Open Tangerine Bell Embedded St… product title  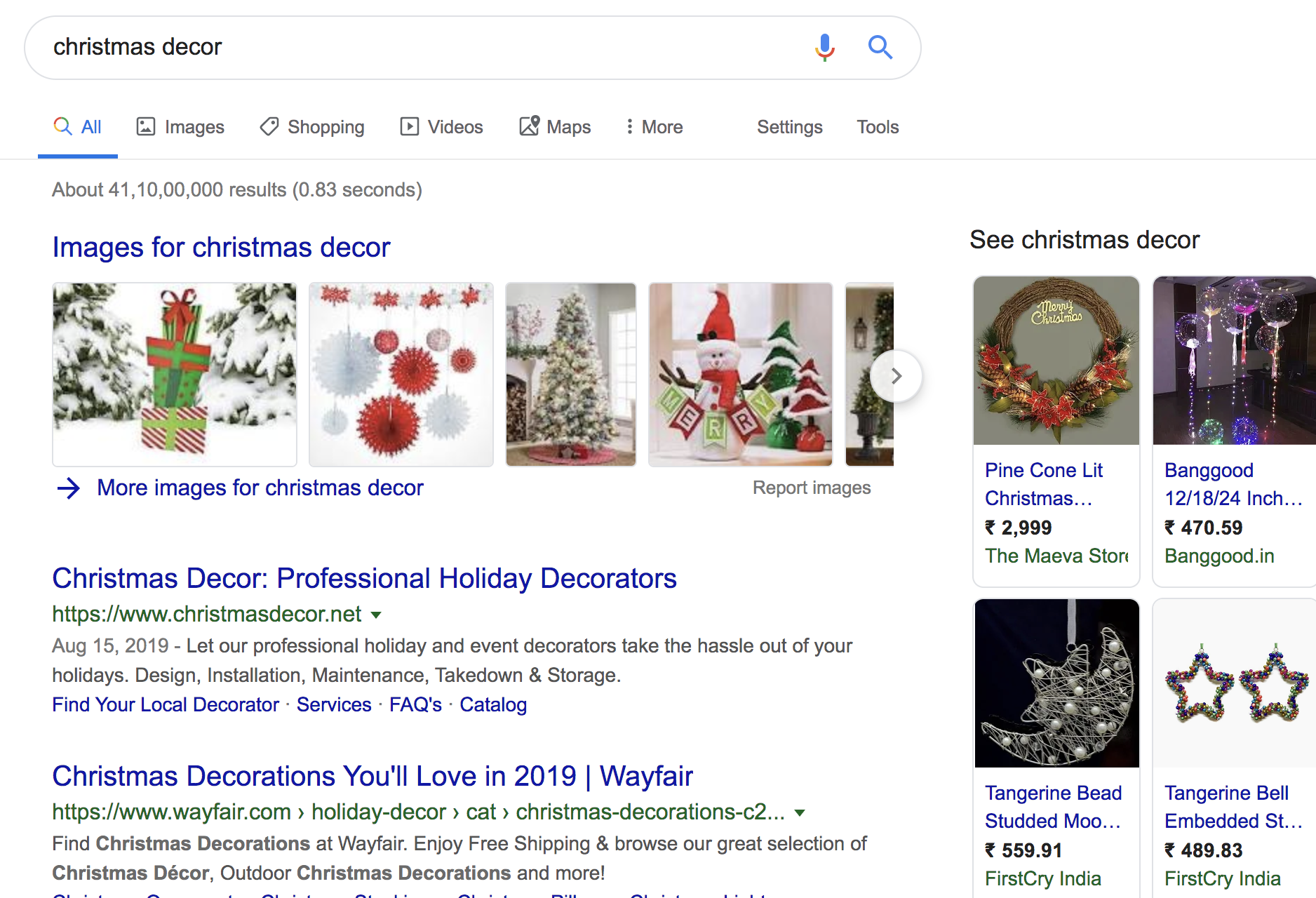coord(1233,807)
